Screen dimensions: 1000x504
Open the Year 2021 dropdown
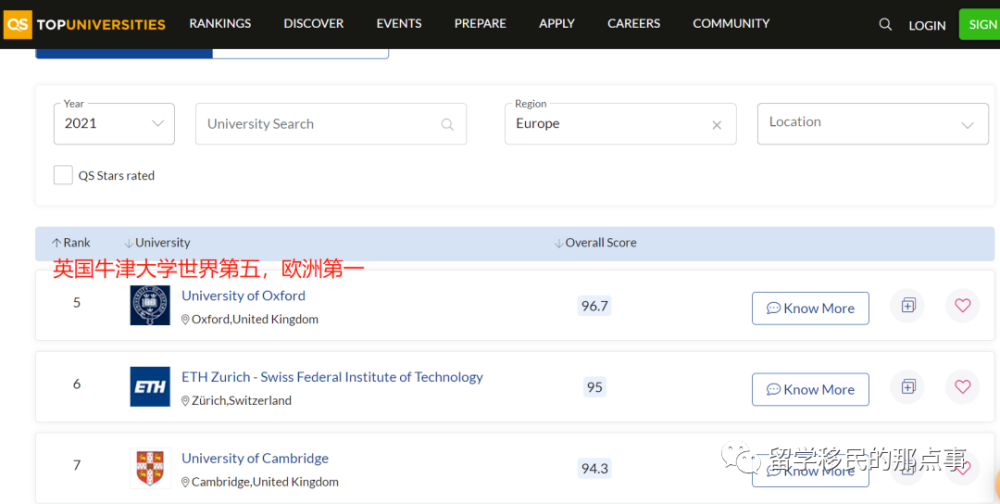pyautogui.click(x=114, y=124)
